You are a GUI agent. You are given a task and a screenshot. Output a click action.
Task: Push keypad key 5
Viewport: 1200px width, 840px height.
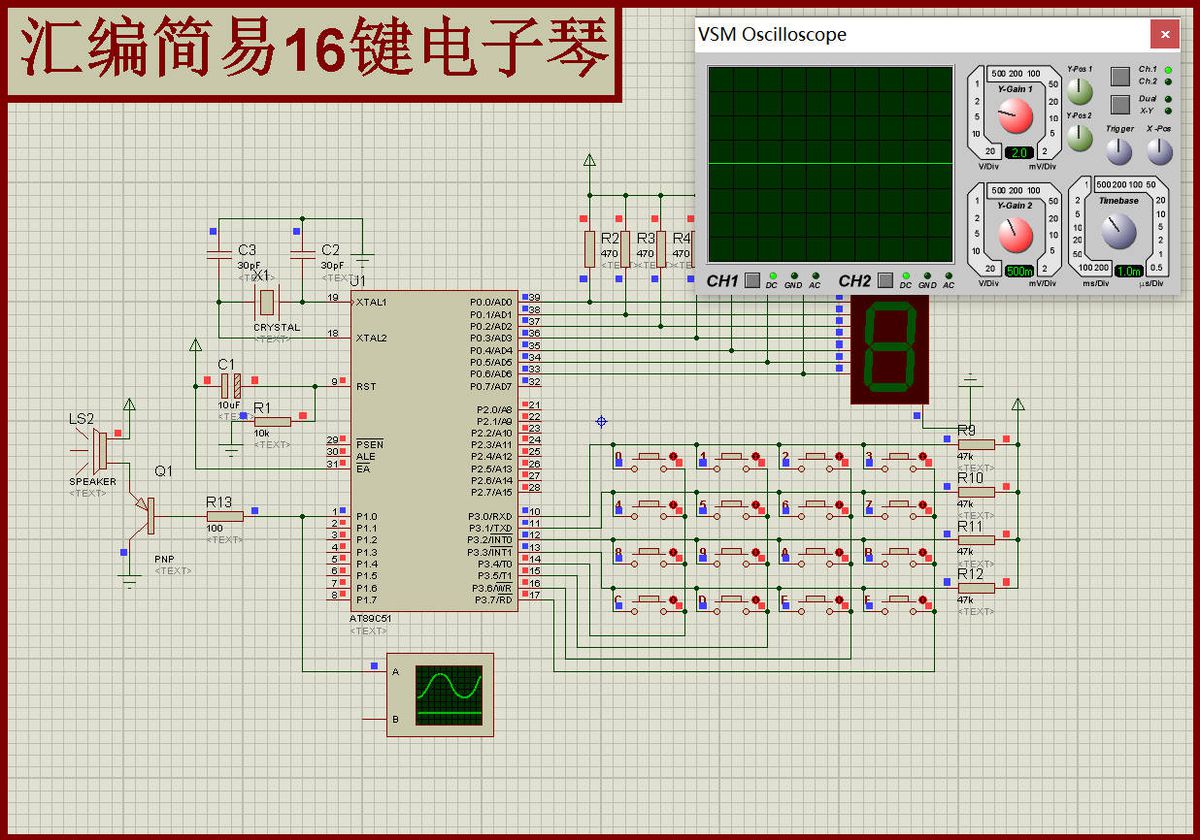click(x=731, y=506)
